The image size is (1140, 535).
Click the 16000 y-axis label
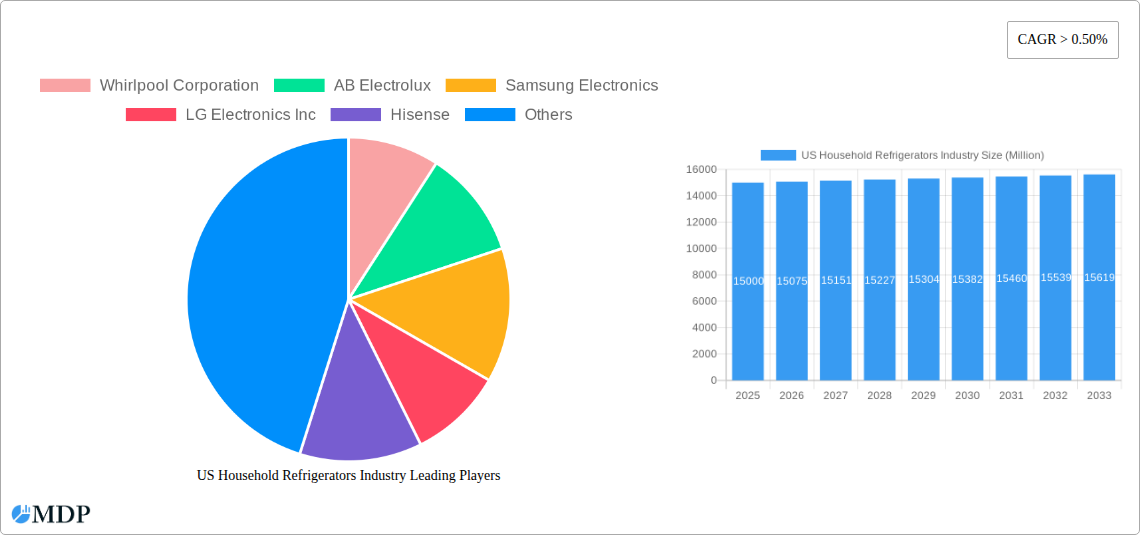(x=701, y=169)
